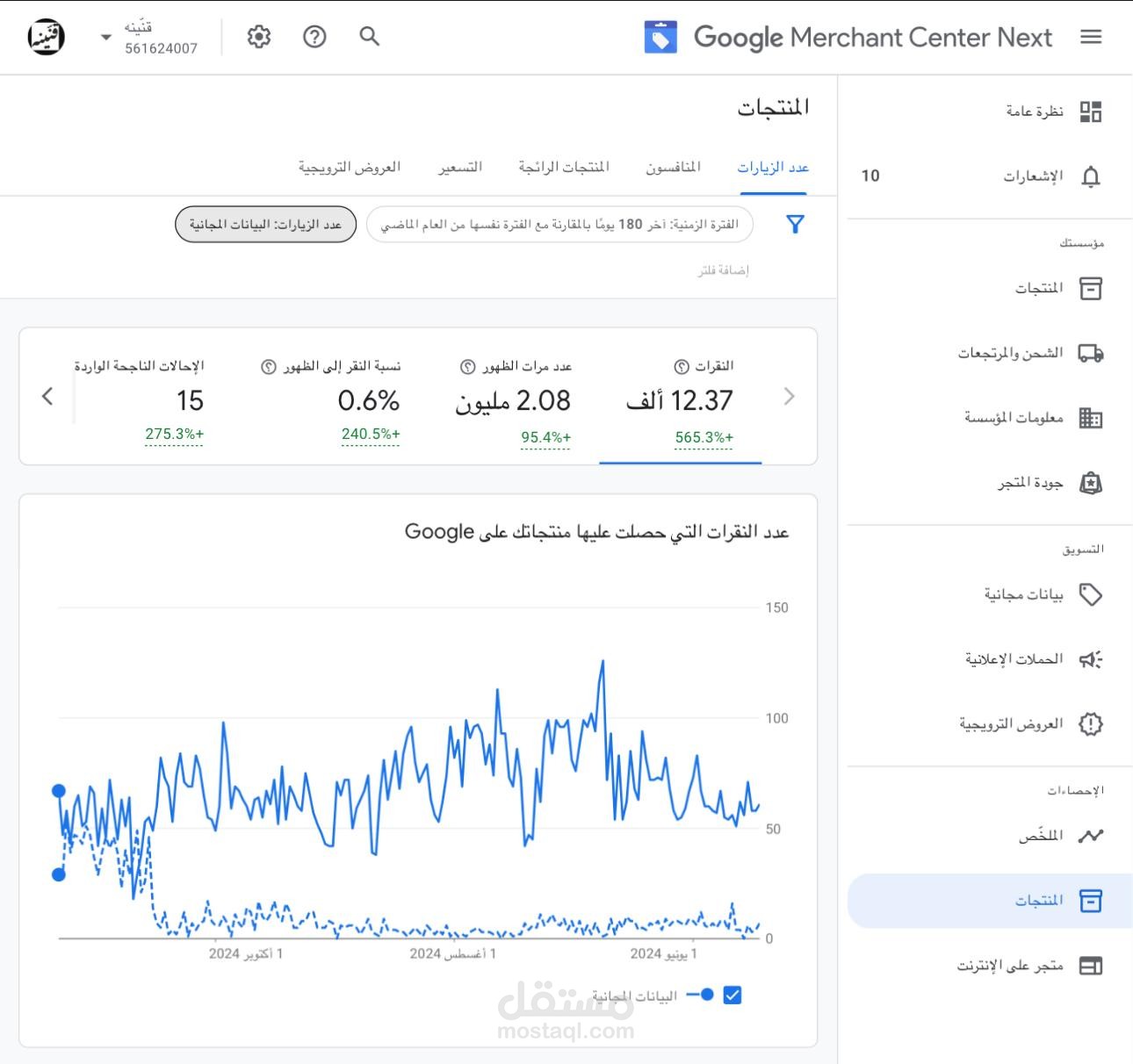
Task: Open الحملات الإعلانية in sidebar
Action: [1014, 659]
